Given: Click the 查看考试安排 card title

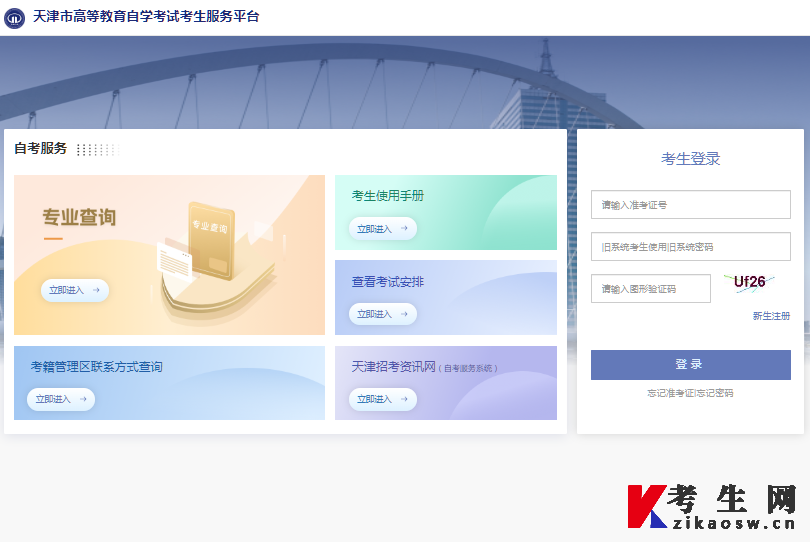Looking at the screenshot, I should click(387, 282).
